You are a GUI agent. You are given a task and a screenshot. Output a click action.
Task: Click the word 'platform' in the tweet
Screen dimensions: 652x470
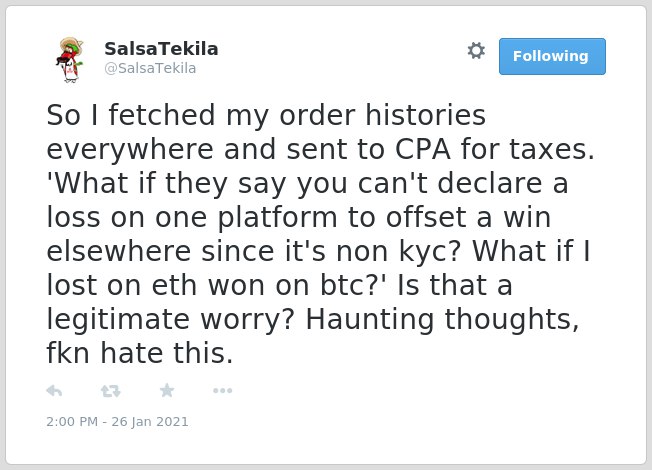277,218
